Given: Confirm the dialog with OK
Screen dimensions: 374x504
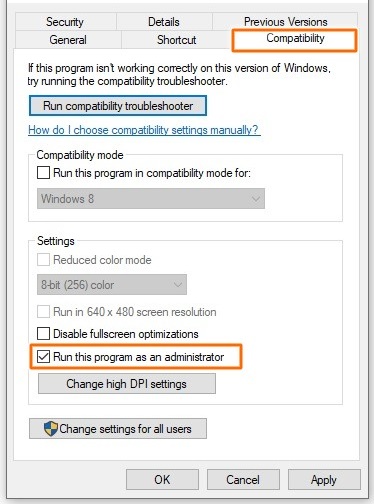Looking at the screenshot, I should (x=162, y=480).
